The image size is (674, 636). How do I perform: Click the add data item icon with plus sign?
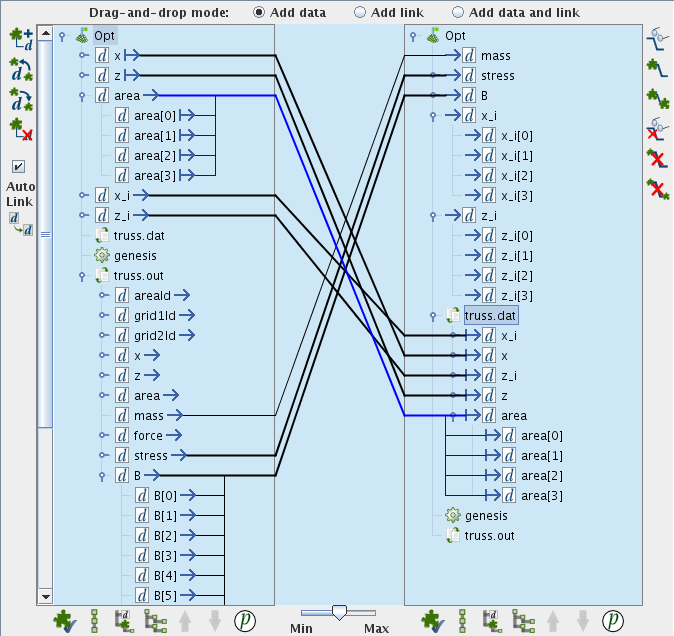coord(21,39)
